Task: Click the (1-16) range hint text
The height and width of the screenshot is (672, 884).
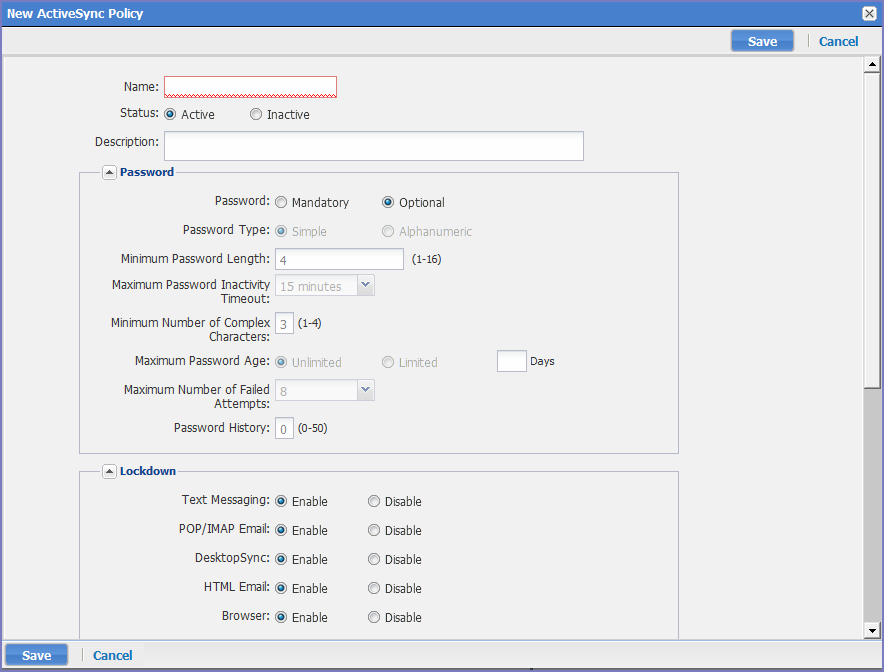Action: (x=426, y=259)
